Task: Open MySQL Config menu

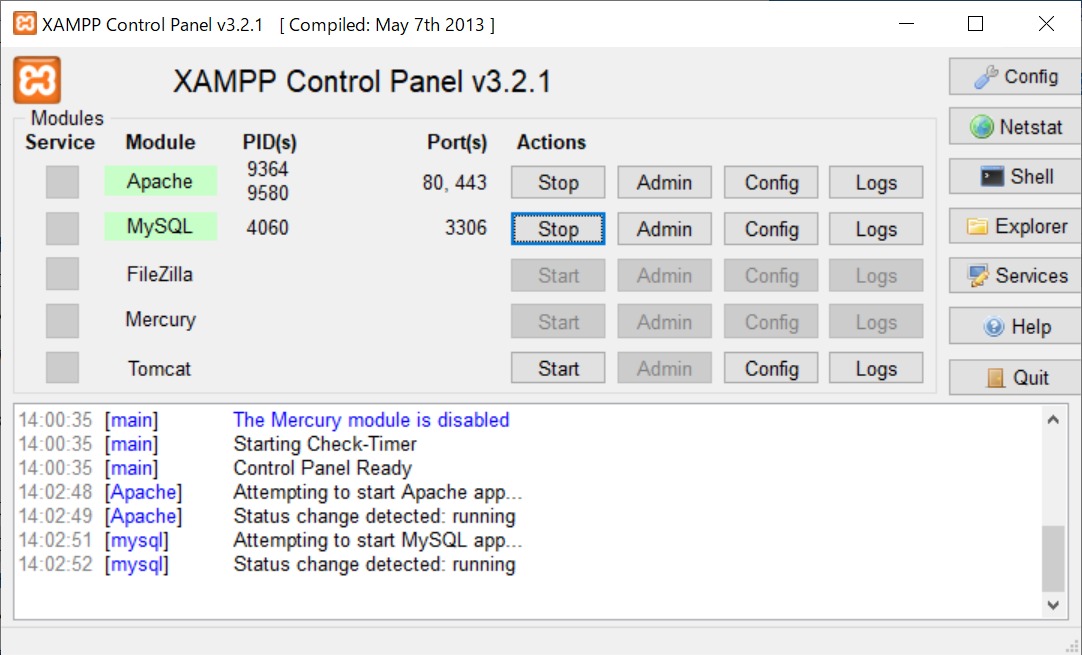Action: point(771,229)
